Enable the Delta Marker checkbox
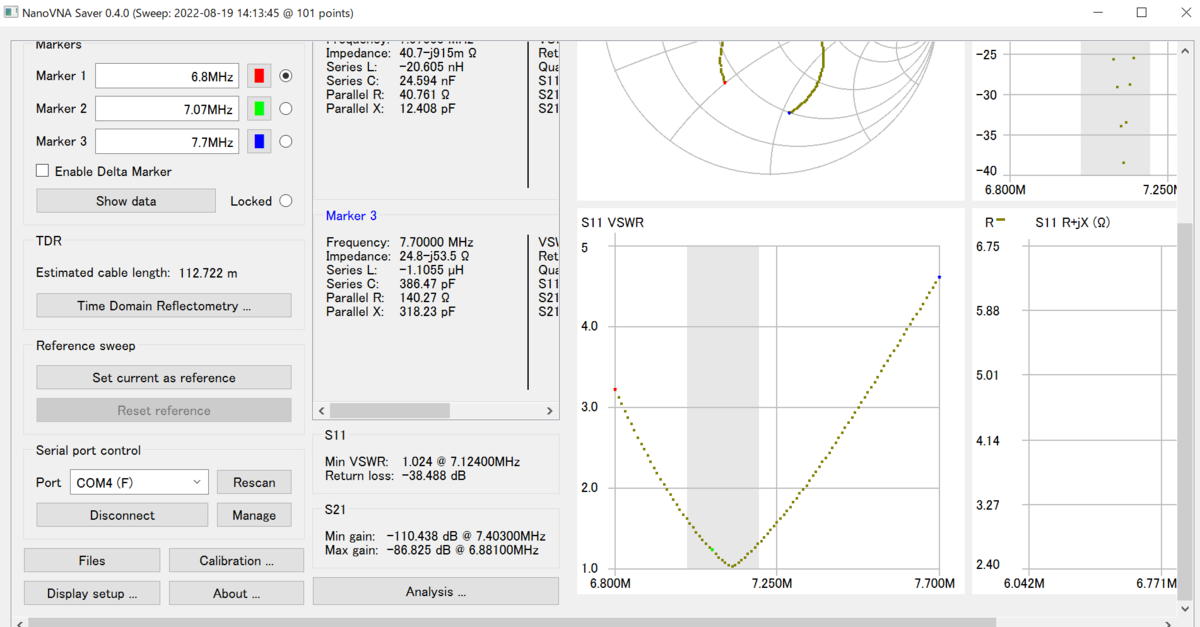Image resolution: width=1200 pixels, height=627 pixels. tap(42, 171)
